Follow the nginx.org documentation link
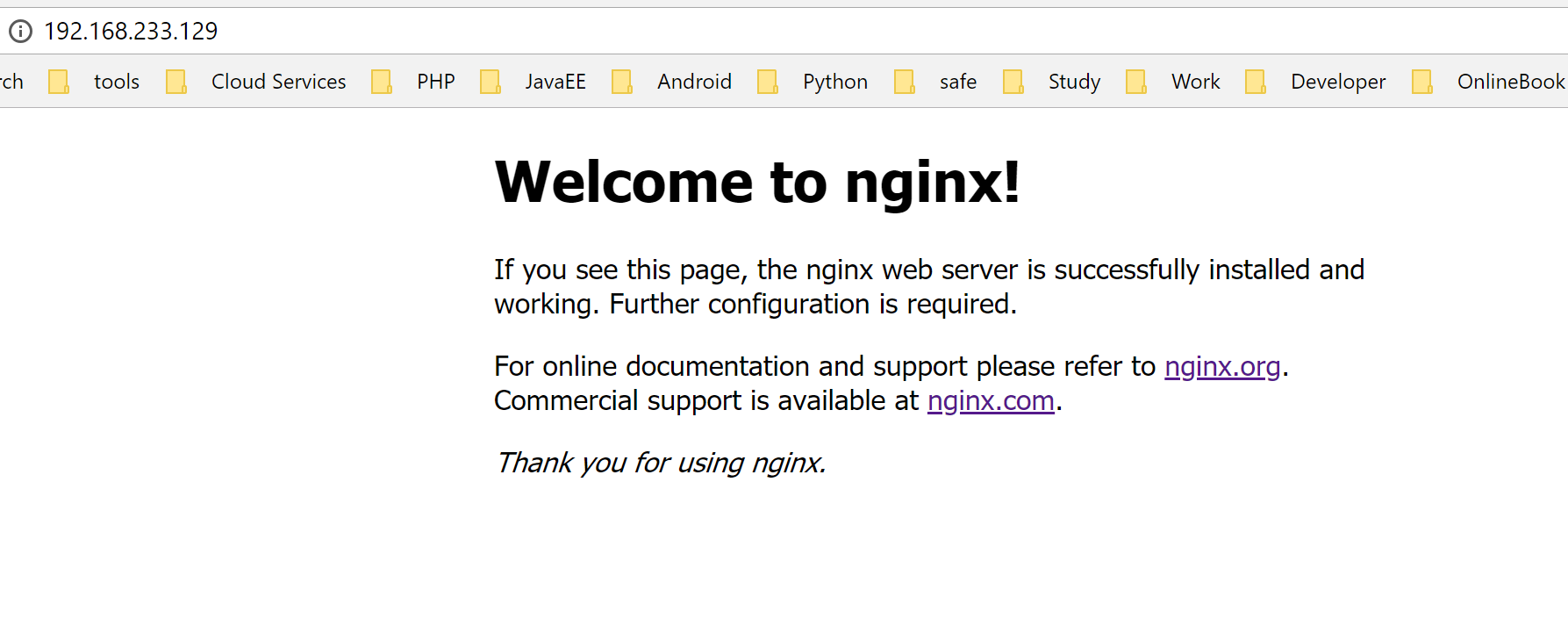 pos(1222,367)
